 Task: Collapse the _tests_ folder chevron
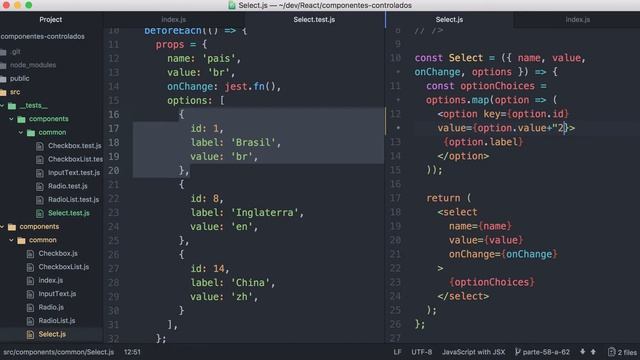point(2,106)
